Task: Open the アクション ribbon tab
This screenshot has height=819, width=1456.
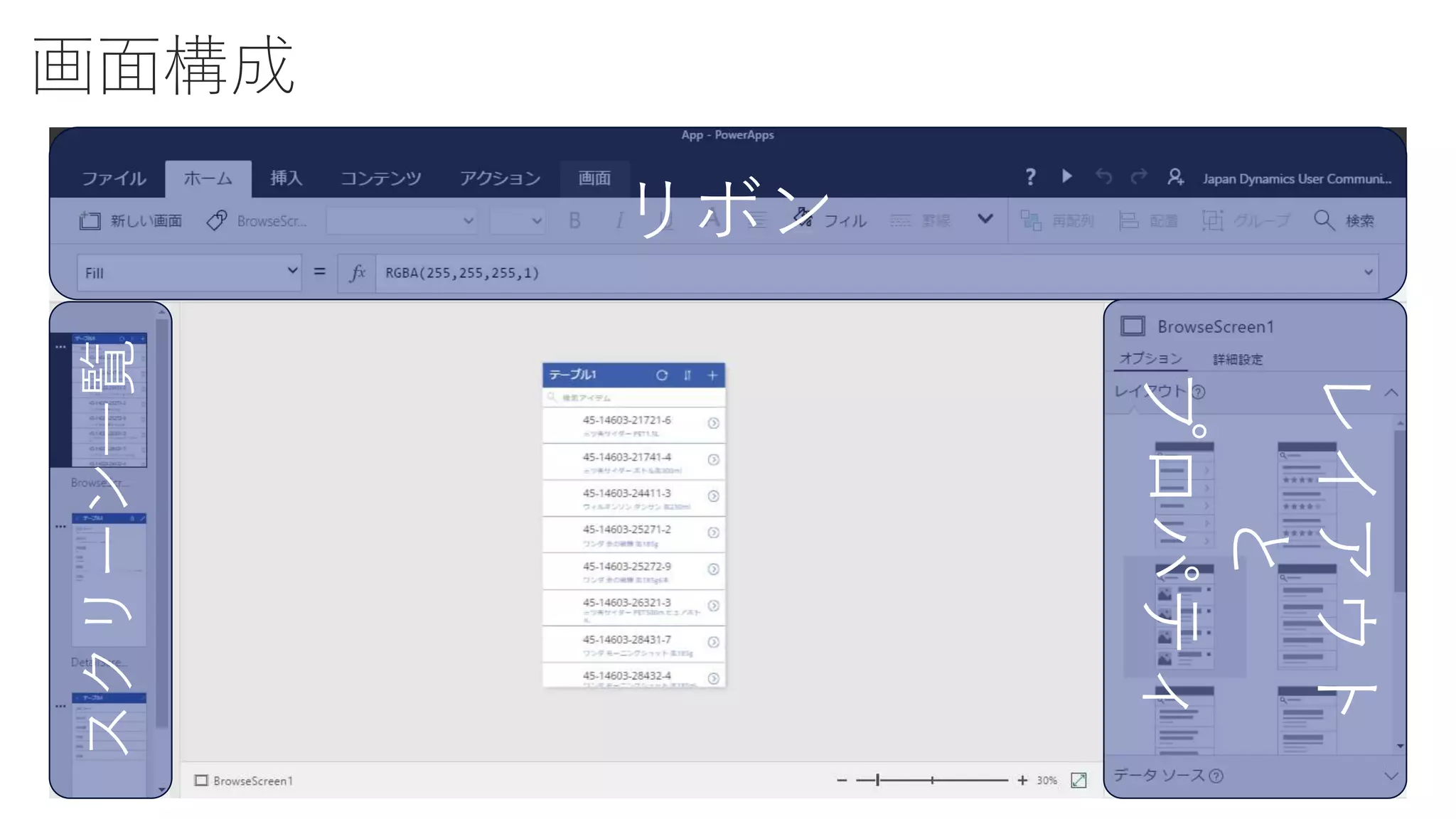Action: (500, 178)
